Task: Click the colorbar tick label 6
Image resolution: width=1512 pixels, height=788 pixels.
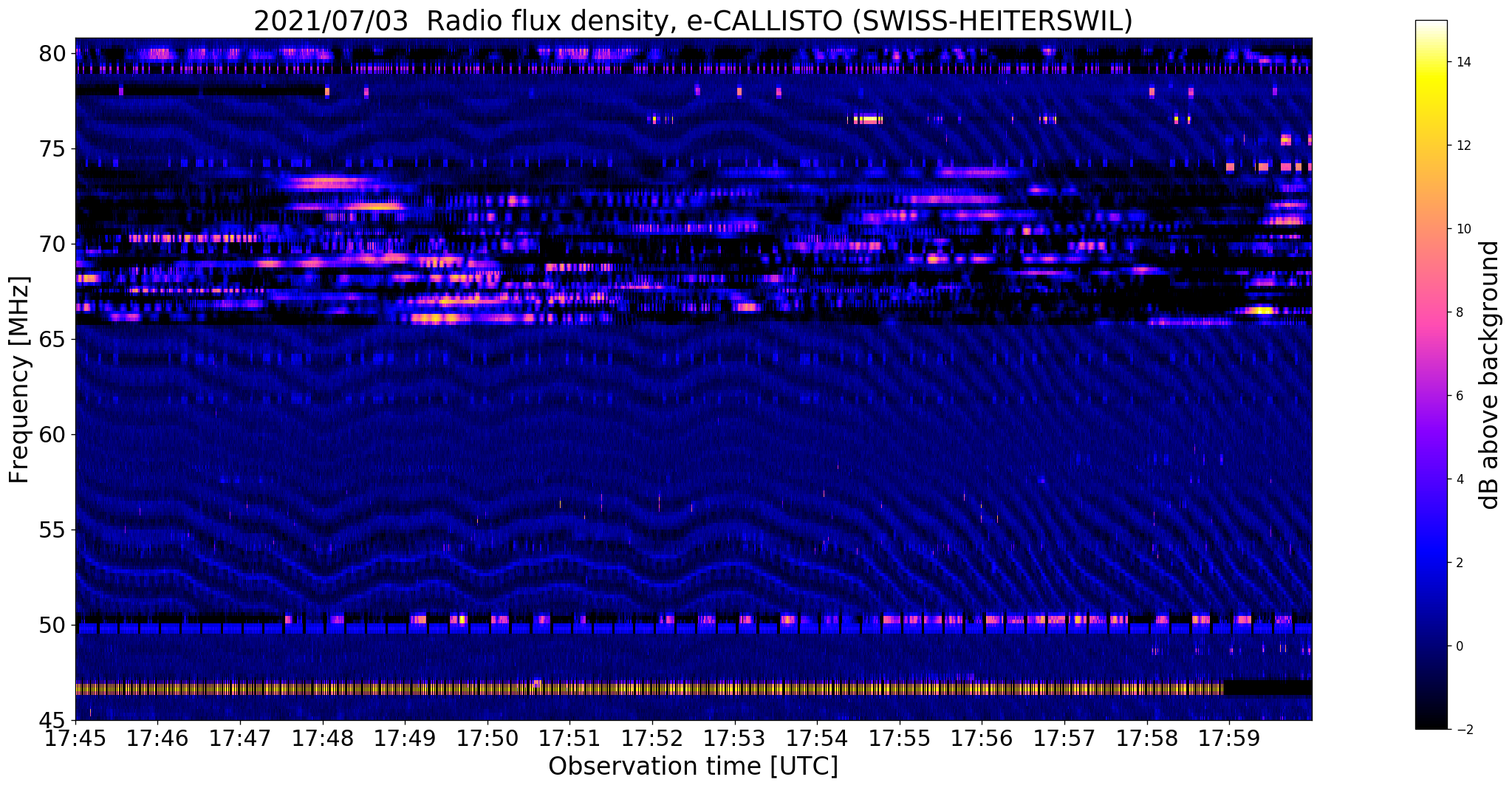Action: pos(1459,396)
